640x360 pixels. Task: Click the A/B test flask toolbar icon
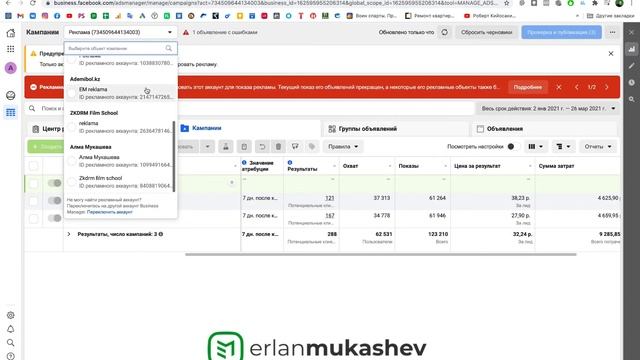pos(226,147)
